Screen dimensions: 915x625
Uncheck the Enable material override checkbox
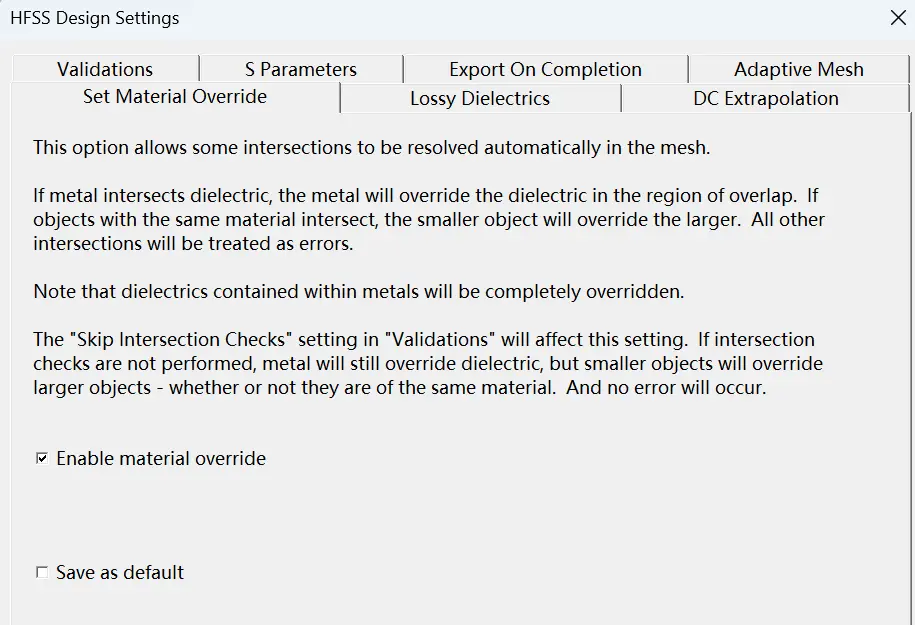(x=42, y=458)
